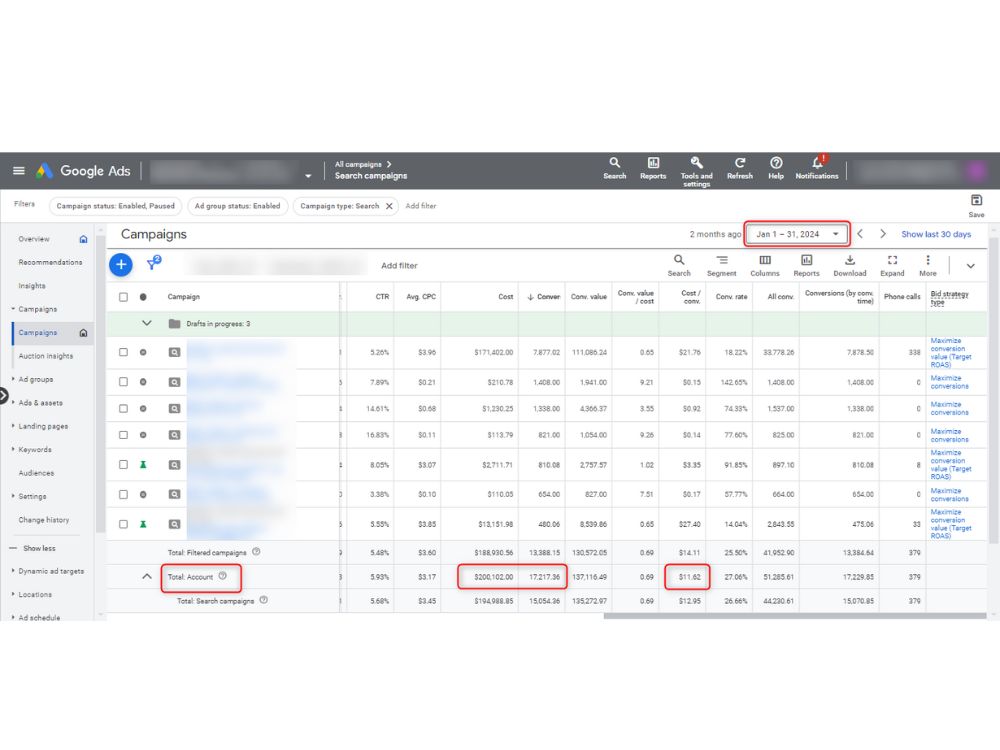Click help icon beside Total: Account
The width and height of the screenshot is (1000, 750).
(223, 576)
